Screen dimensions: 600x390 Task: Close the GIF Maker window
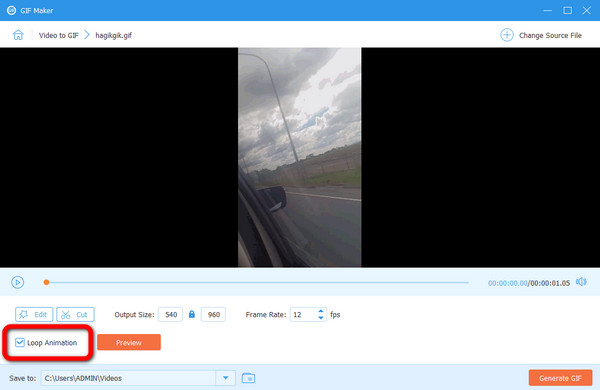pos(587,10)
